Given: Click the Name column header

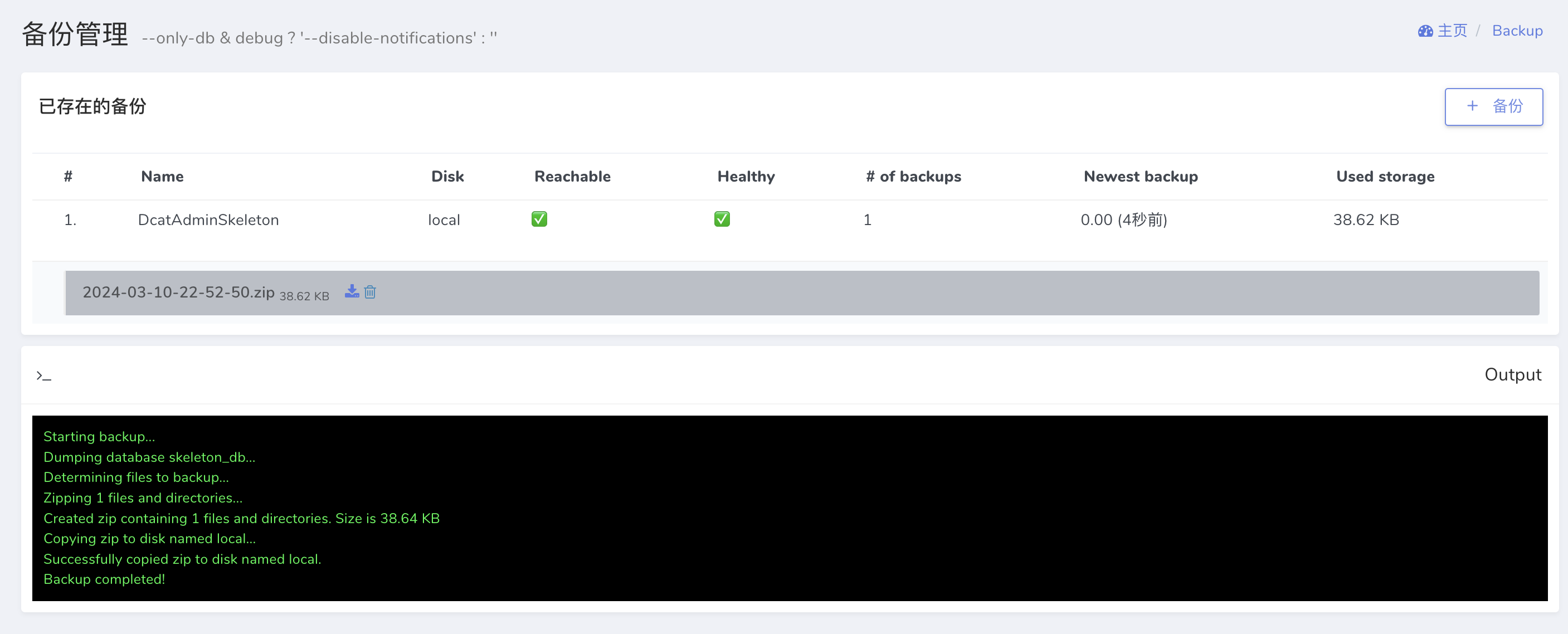Looking at the screenshot, I should click(x=162, y=177).
